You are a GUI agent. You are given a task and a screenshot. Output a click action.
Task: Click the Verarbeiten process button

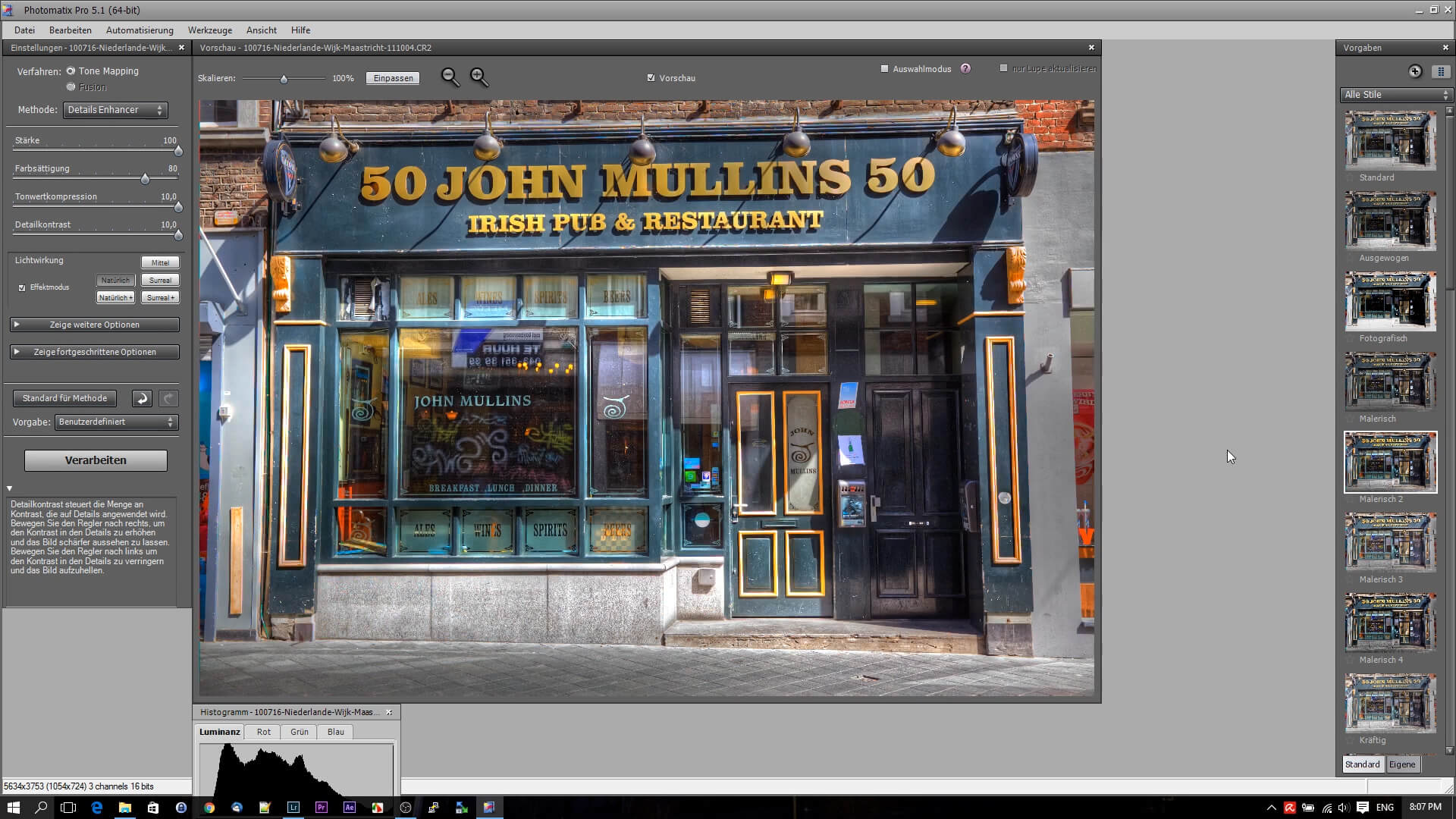(x=96, y=460)
